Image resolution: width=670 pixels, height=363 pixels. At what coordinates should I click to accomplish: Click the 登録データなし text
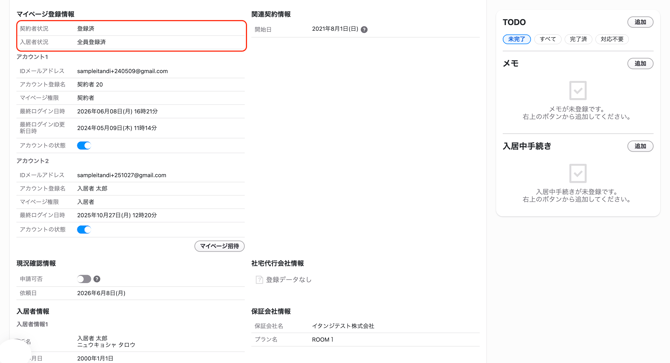click(x=288, y=280)
